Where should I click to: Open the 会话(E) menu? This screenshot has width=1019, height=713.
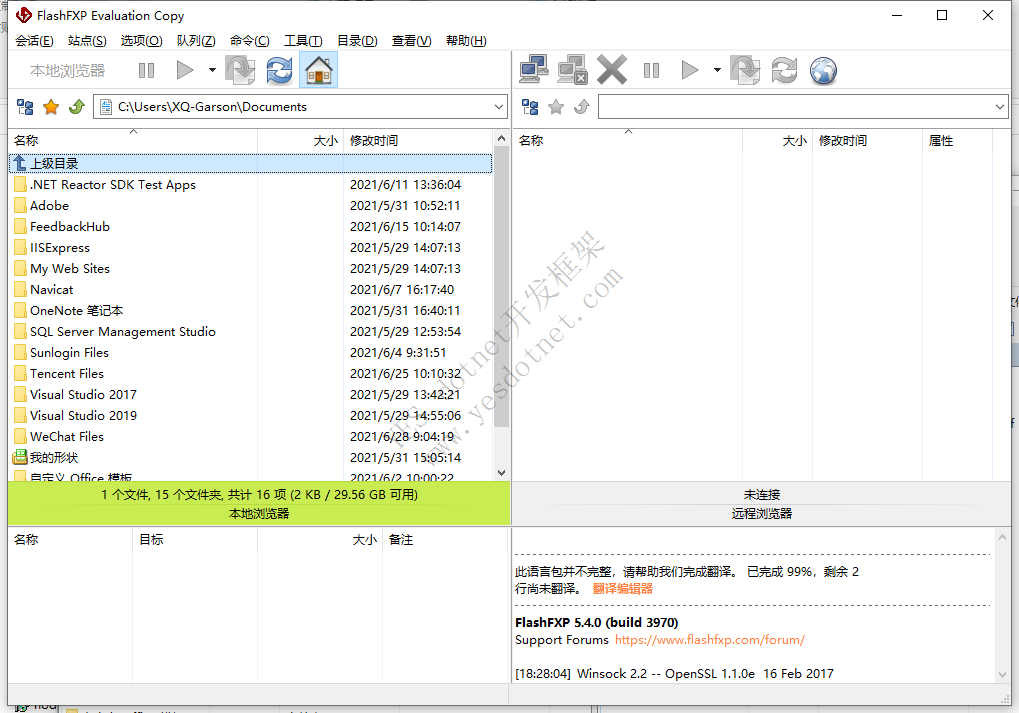point(34,41)
